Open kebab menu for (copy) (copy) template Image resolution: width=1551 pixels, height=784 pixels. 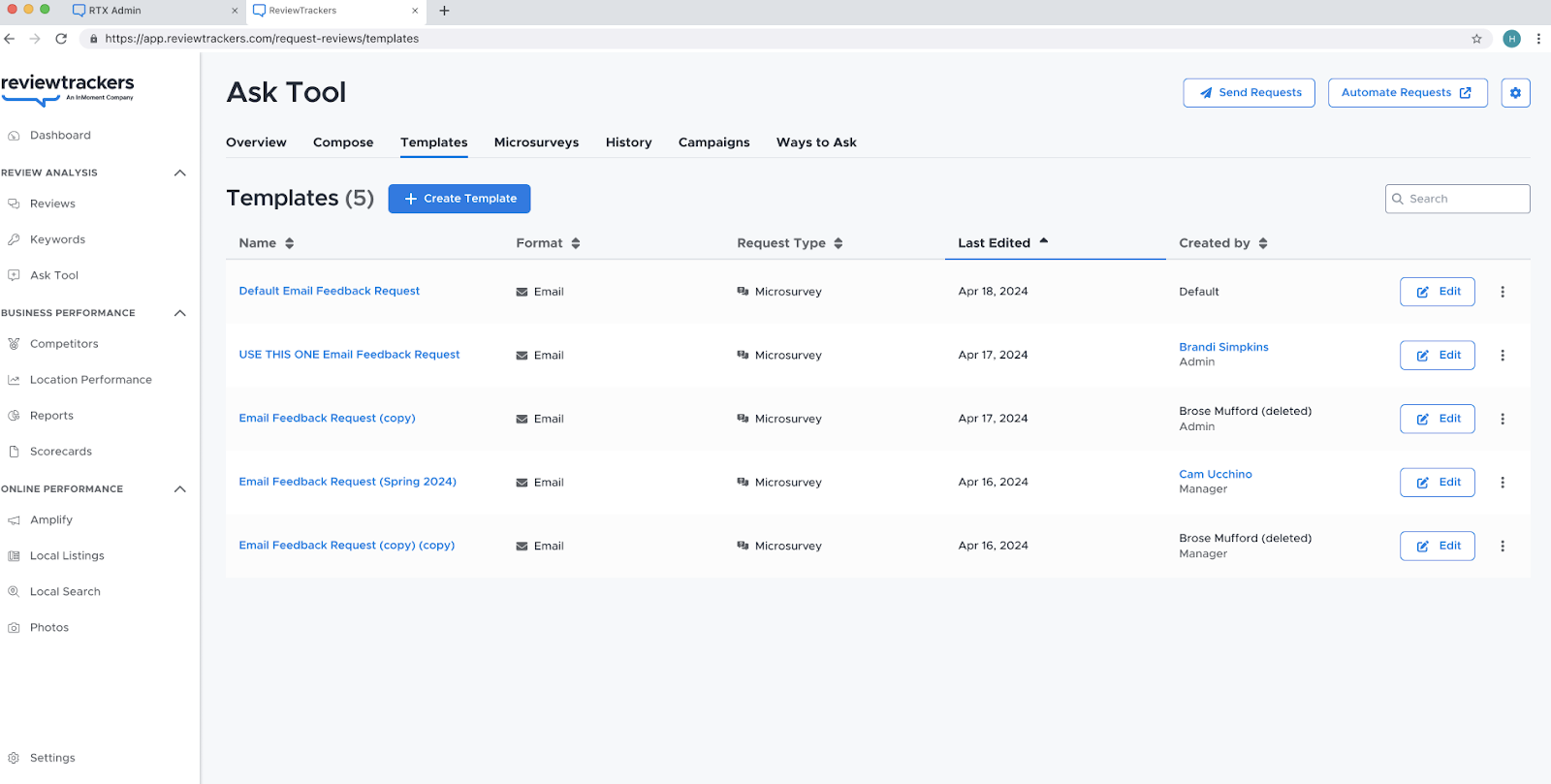pos(1503,547)
